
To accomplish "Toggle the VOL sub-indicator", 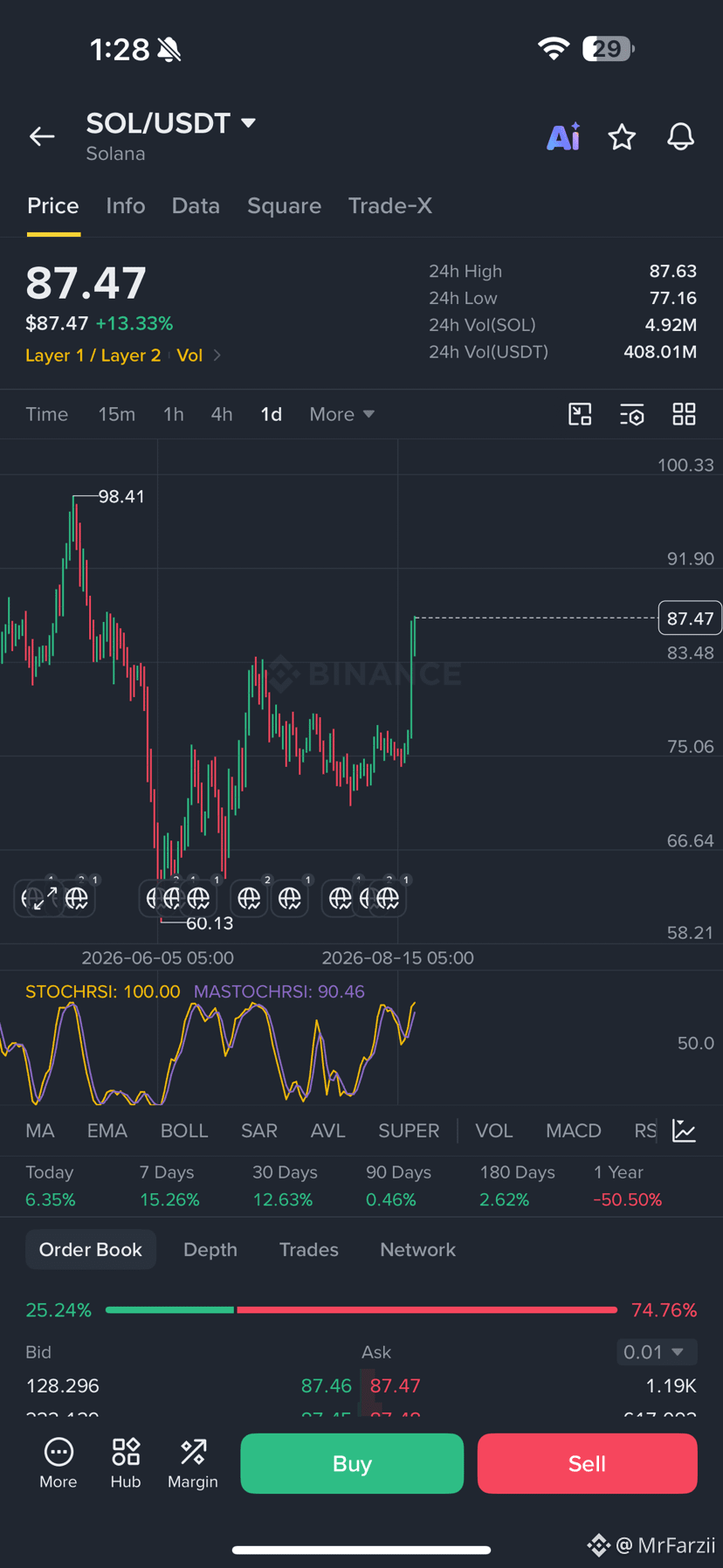I will [x=494, y=1130].
